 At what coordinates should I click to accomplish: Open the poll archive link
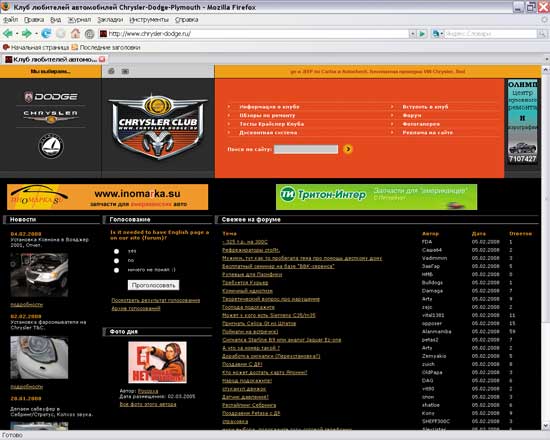tap(136, 308)
